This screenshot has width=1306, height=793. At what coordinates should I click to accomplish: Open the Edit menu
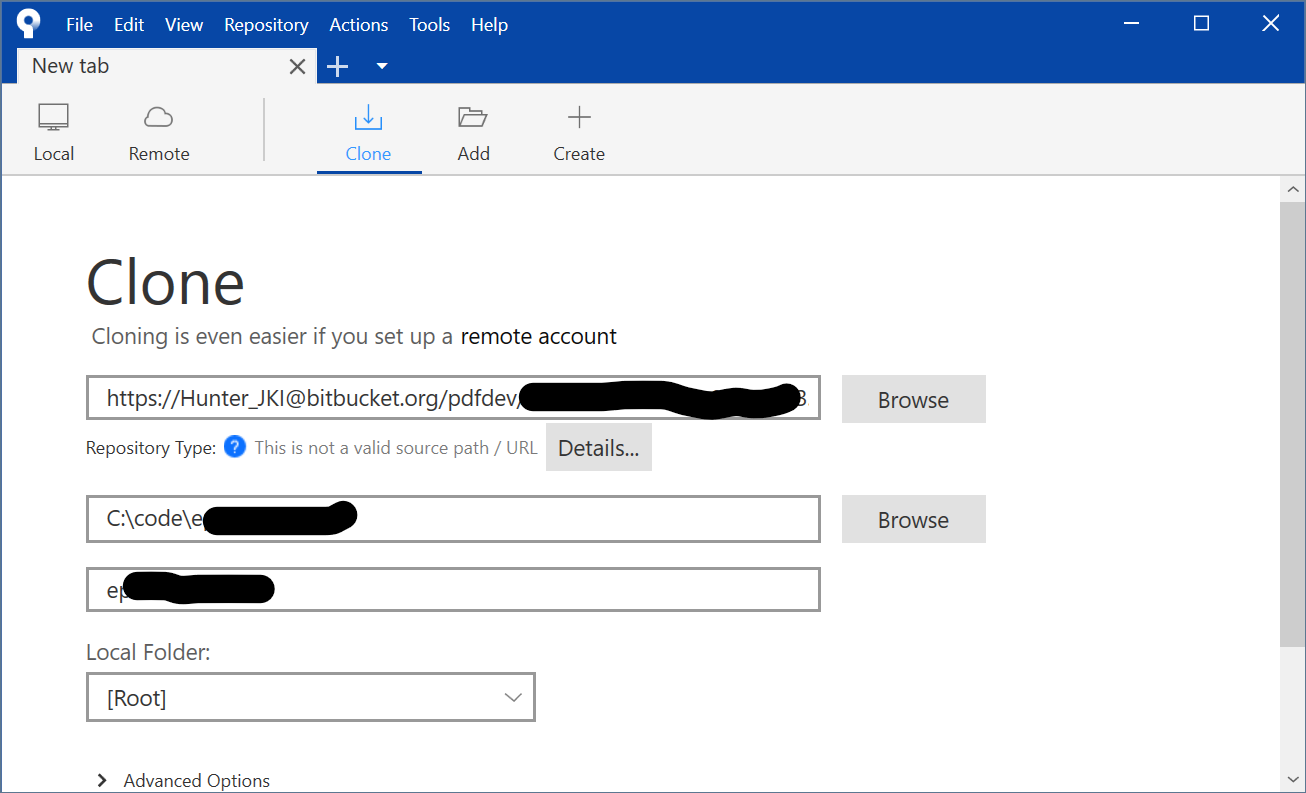[x=129, y=25]
